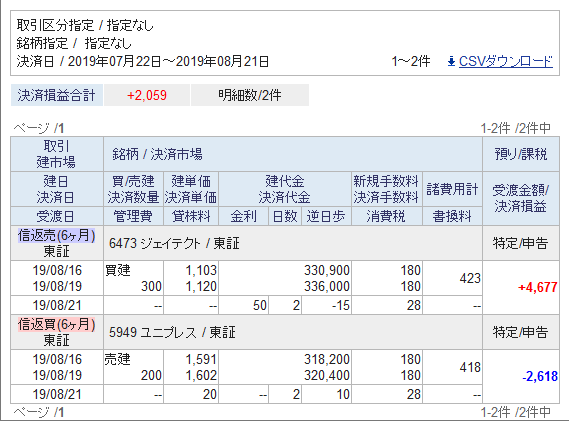Click the 貸株料 column header
This screenshot has height=424, width=569.
click(191, 216)
